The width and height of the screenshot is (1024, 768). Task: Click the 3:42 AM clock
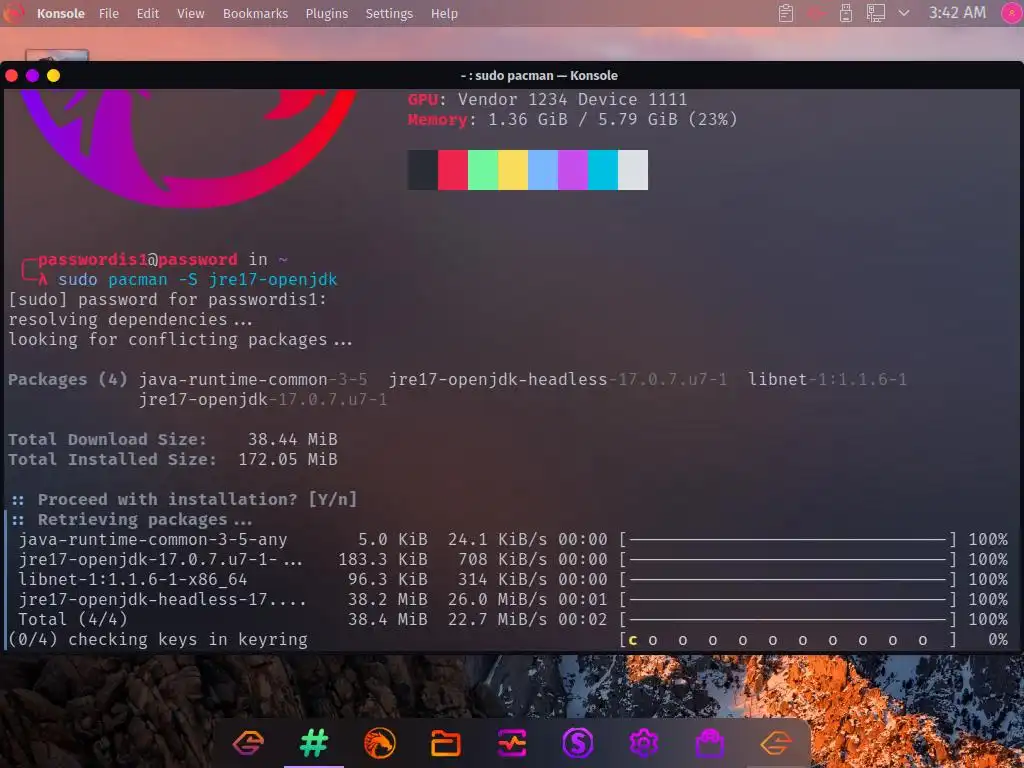pyautogui.click(x=957, y=13)
